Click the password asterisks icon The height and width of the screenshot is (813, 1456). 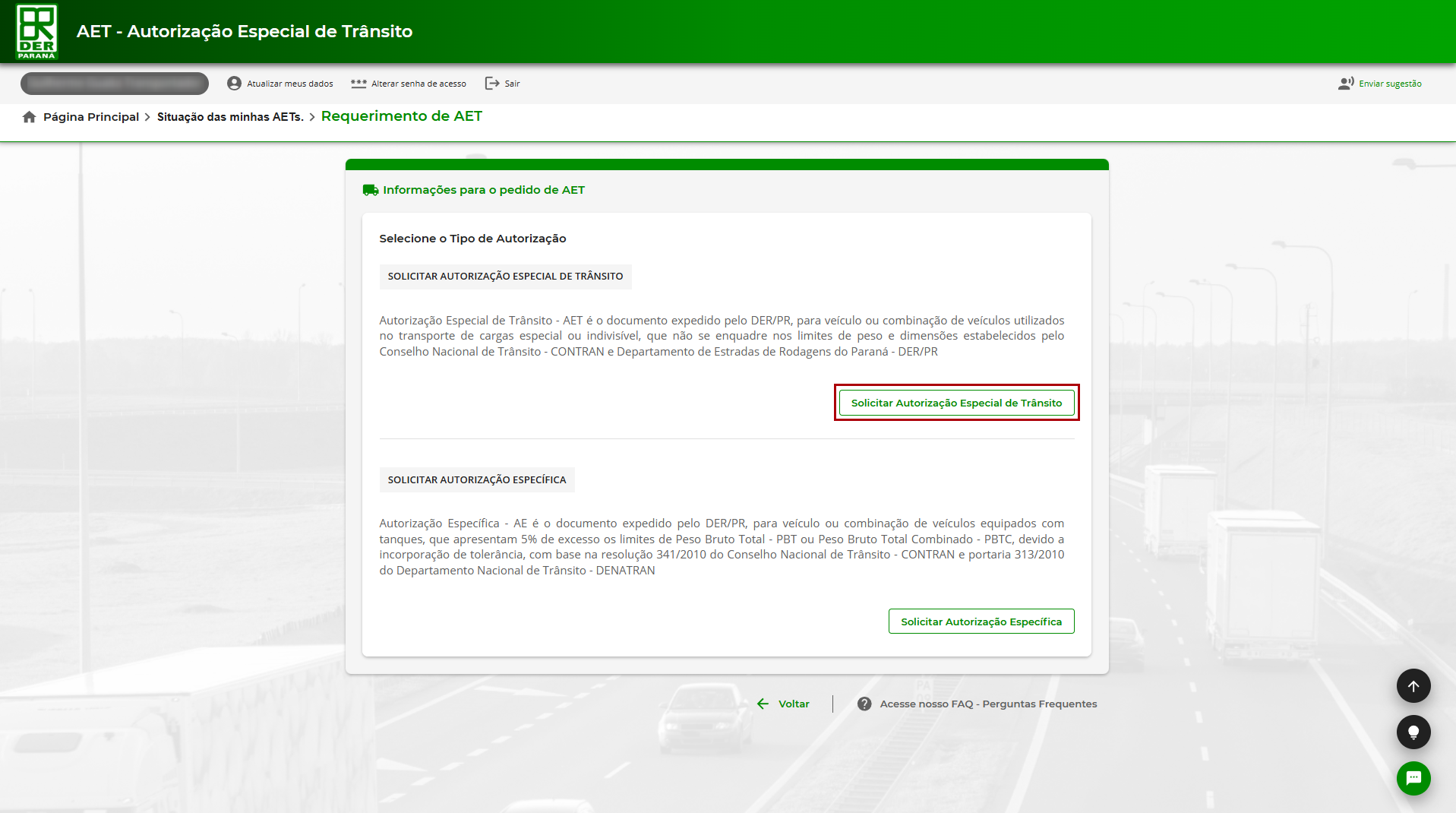coord(358,84)
